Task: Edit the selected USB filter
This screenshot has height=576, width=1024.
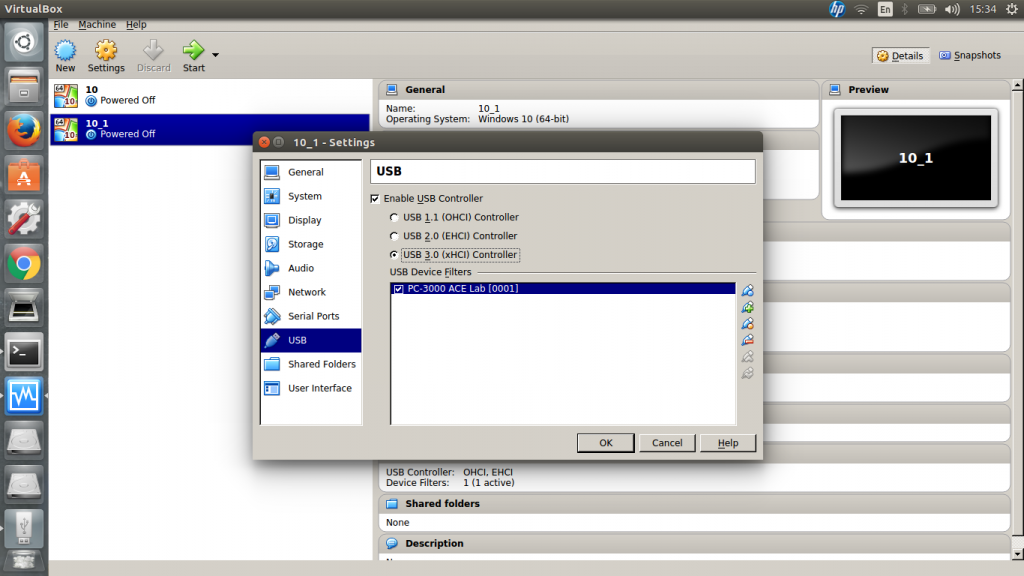Action: 746,324
